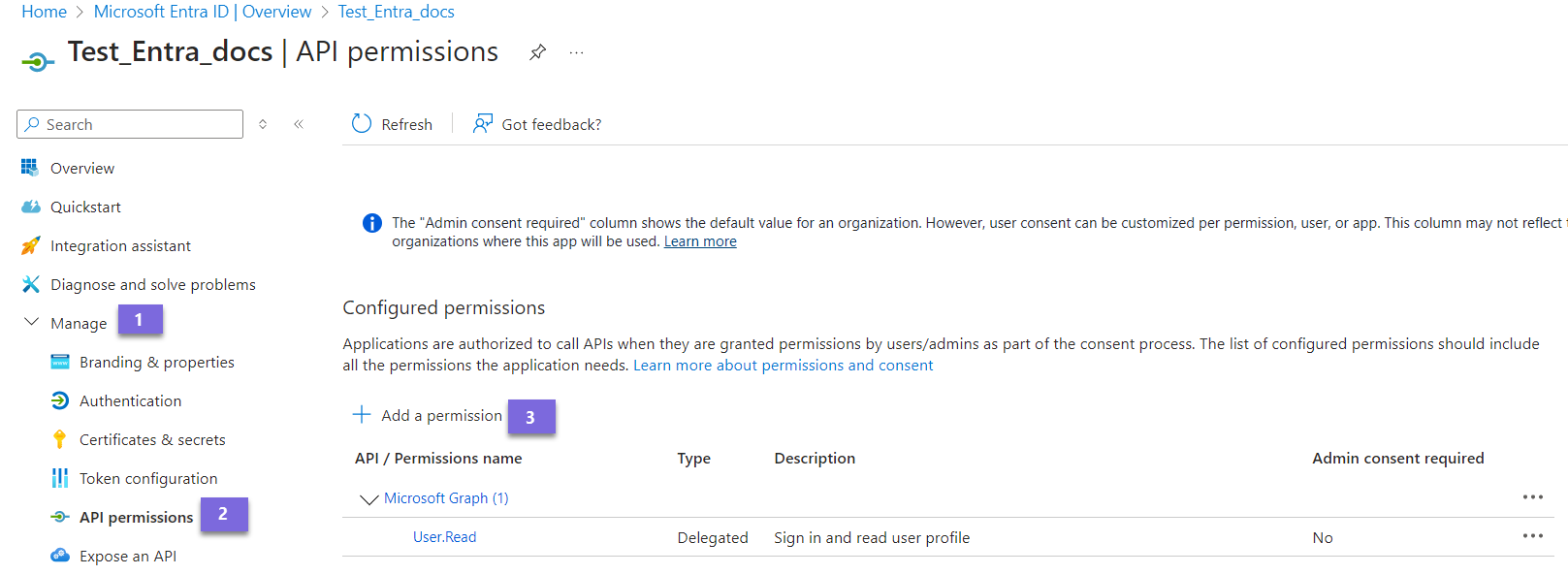This screenshot has height=575, width=1568.
Task: Select the Overview icon in sidebar
Action: click(29, 167)
